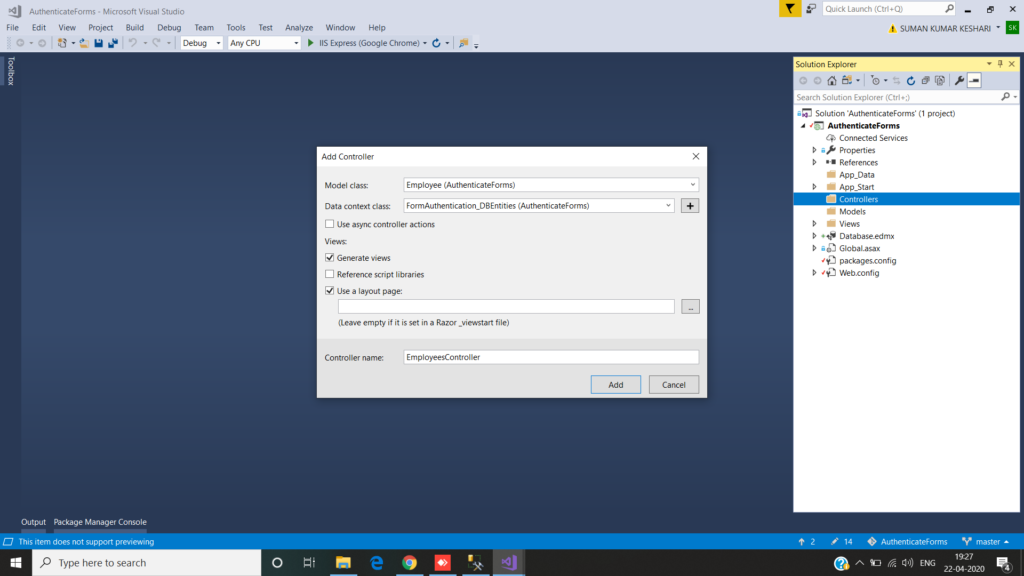Click the Send Feedback icon
This screenshot has height=576, width=1024.
(810, 8)
